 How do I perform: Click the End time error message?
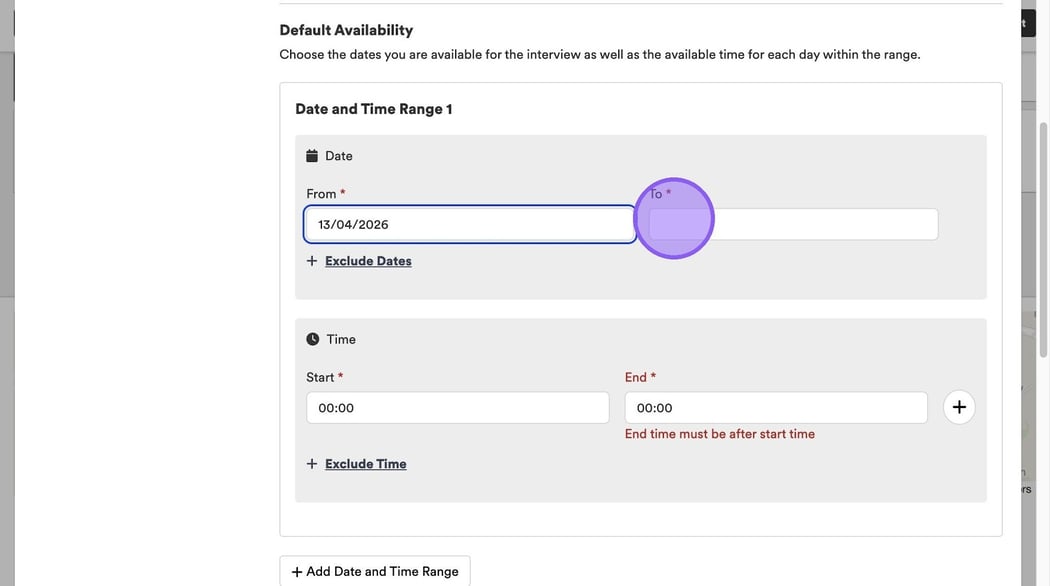pos(719,434)
